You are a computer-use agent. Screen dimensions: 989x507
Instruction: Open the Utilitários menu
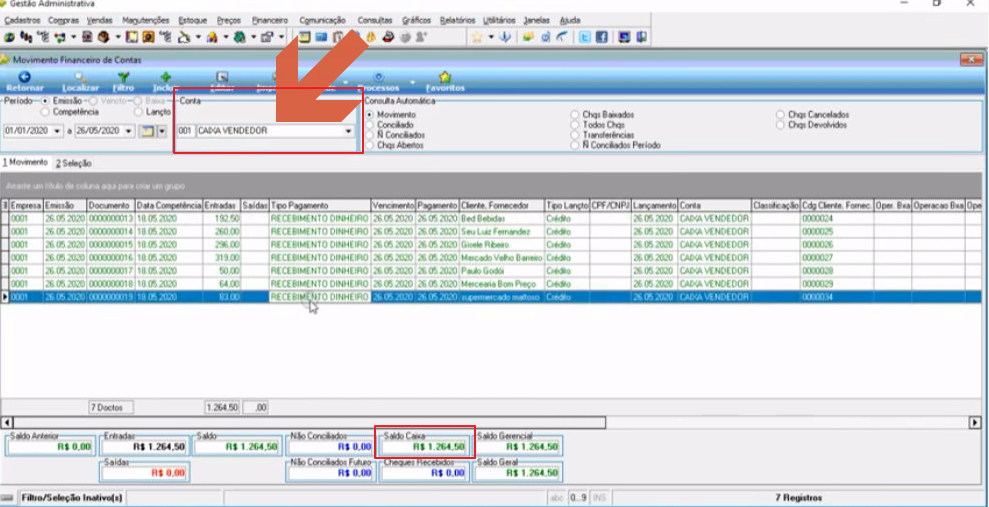[500, 20]
